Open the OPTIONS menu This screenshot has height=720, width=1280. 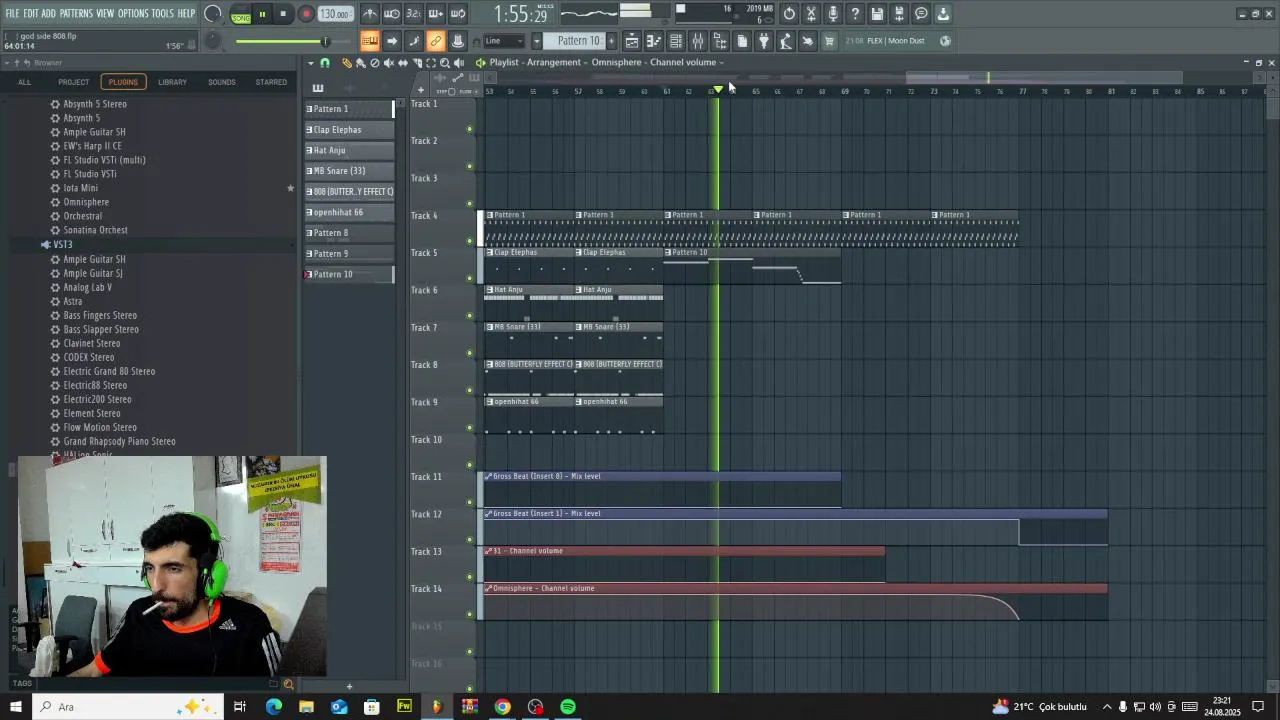click(x=133, y=14)
